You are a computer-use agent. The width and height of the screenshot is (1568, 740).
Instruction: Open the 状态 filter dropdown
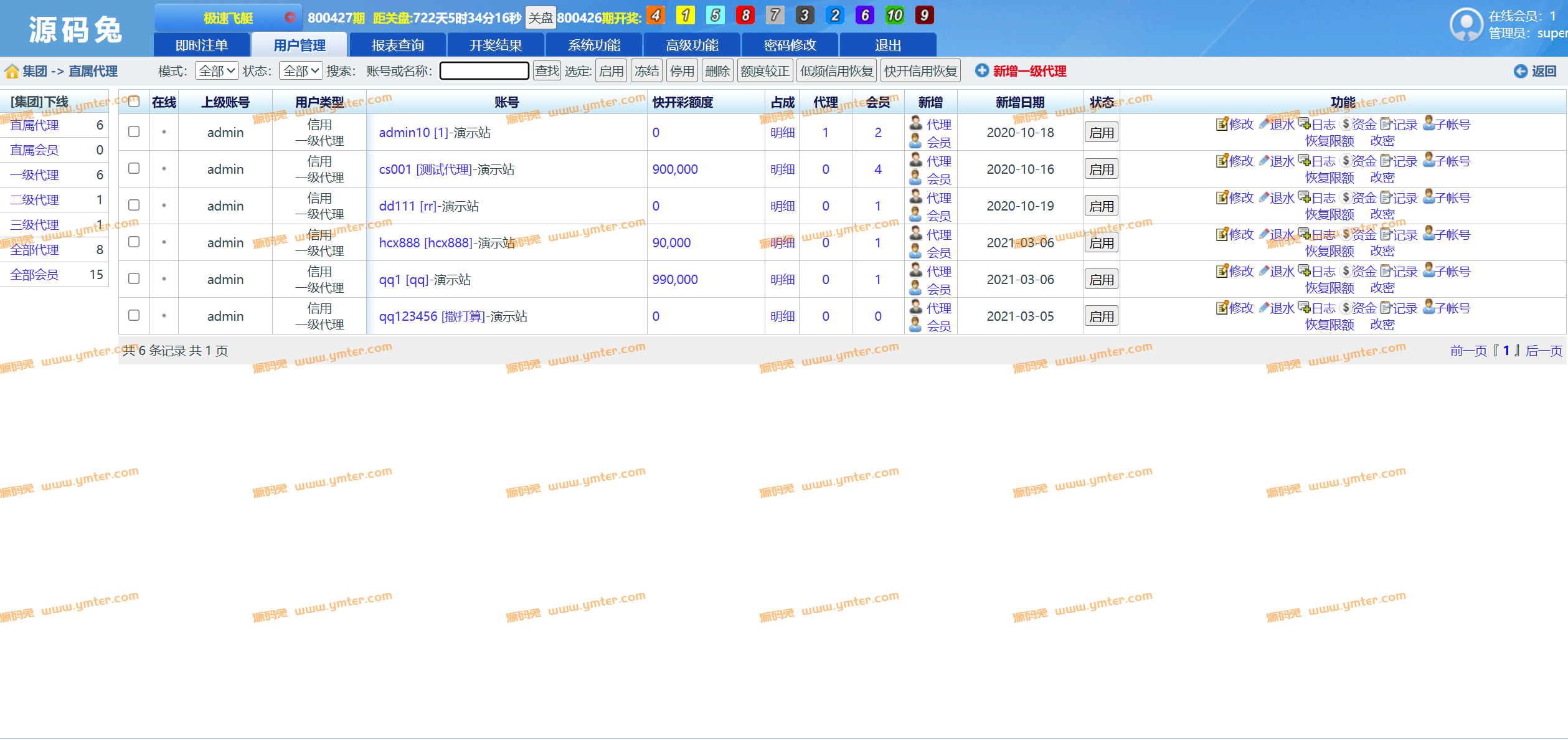tap(301, 71)
